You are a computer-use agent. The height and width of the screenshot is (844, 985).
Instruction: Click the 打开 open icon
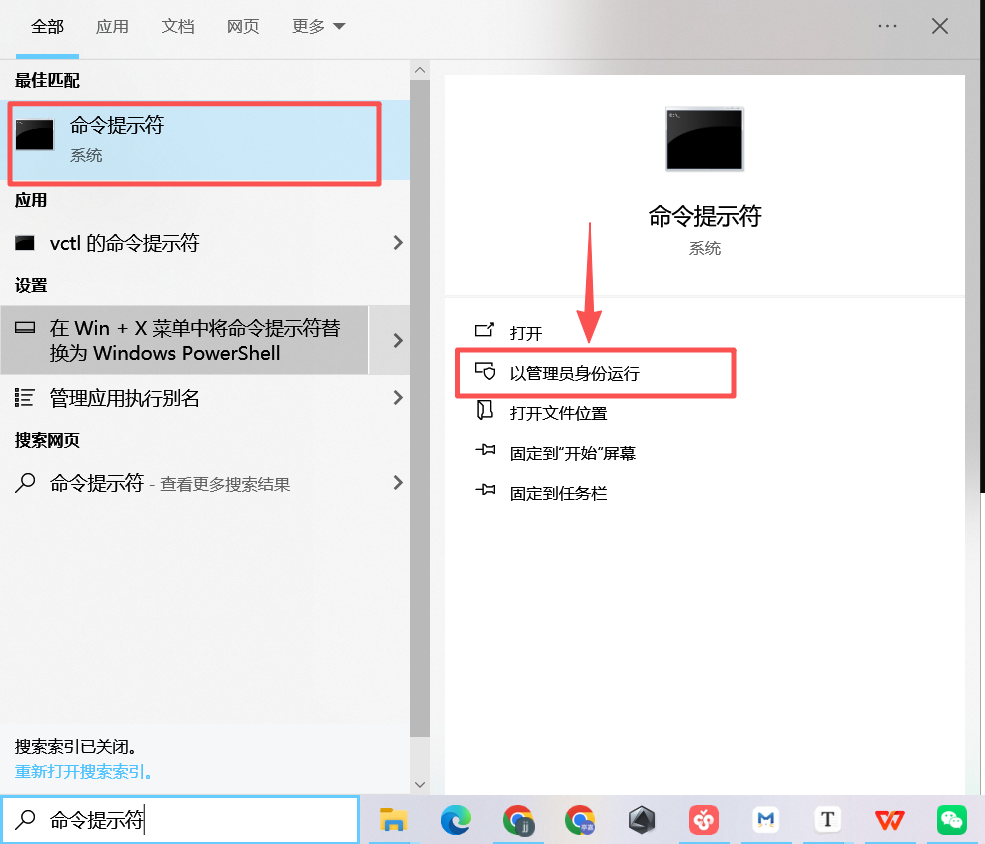[484, 330]
